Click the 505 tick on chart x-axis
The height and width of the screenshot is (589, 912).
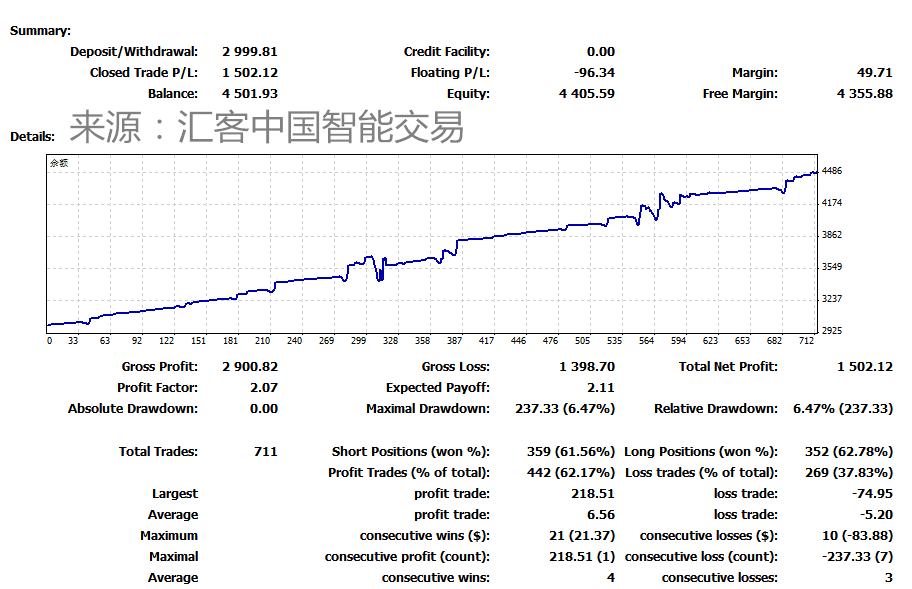point(582,341)
